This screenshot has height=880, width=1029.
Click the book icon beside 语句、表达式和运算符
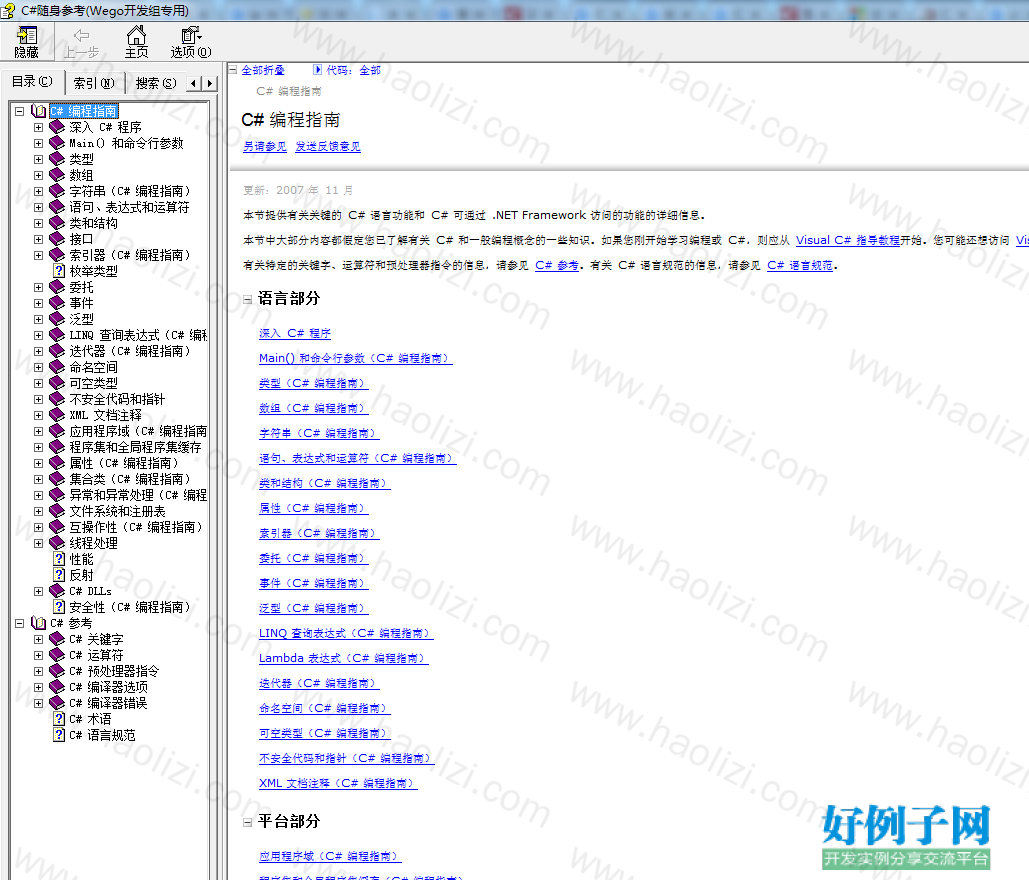[x=57, y=207]
